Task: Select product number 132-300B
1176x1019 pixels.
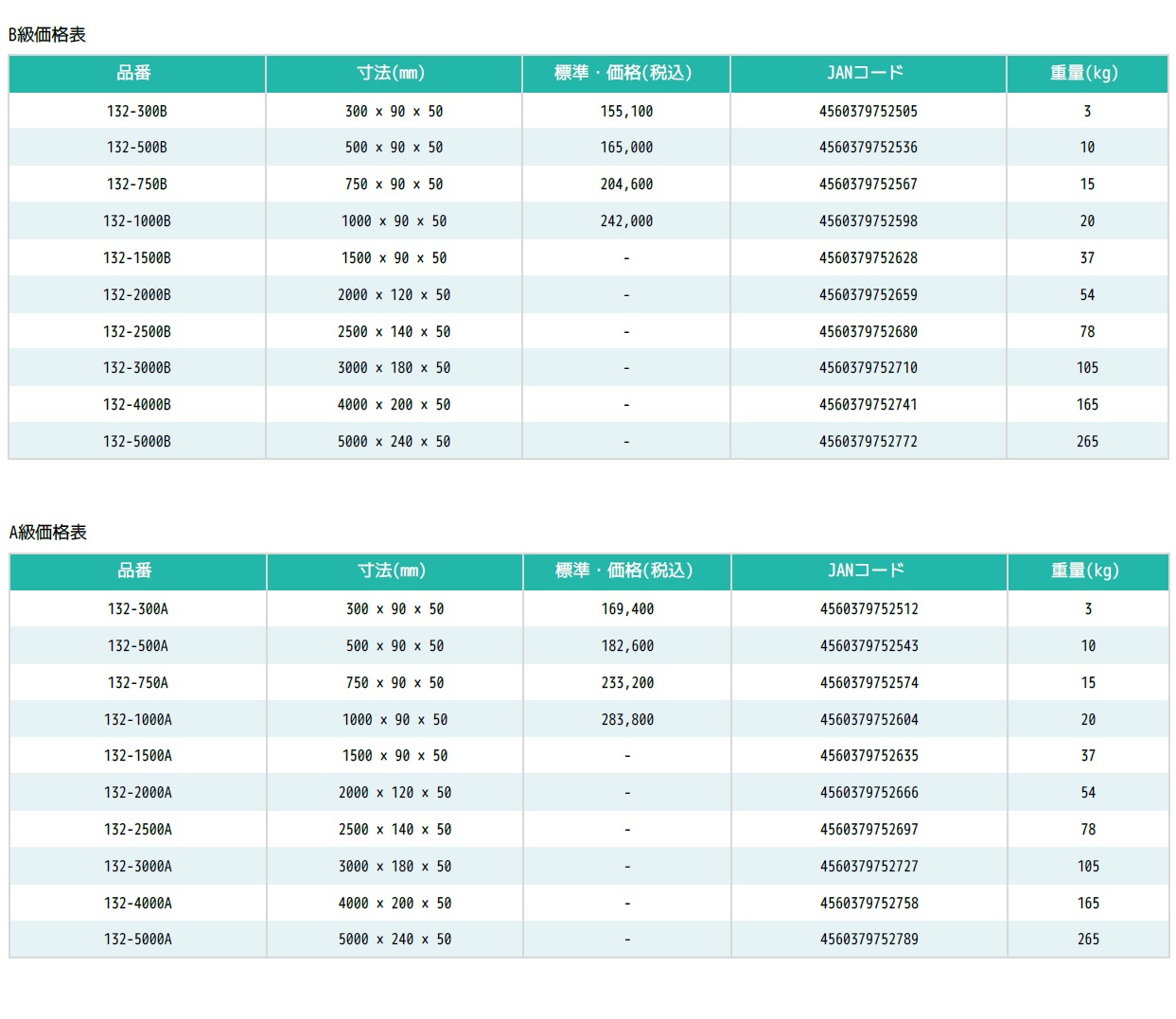Action: click(x=137, y=112)
